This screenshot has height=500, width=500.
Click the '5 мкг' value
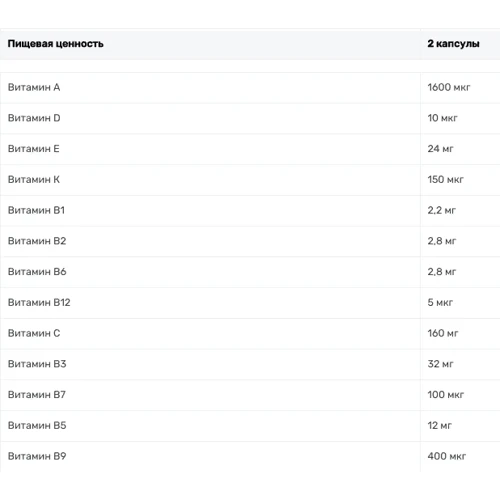[440, 302]
